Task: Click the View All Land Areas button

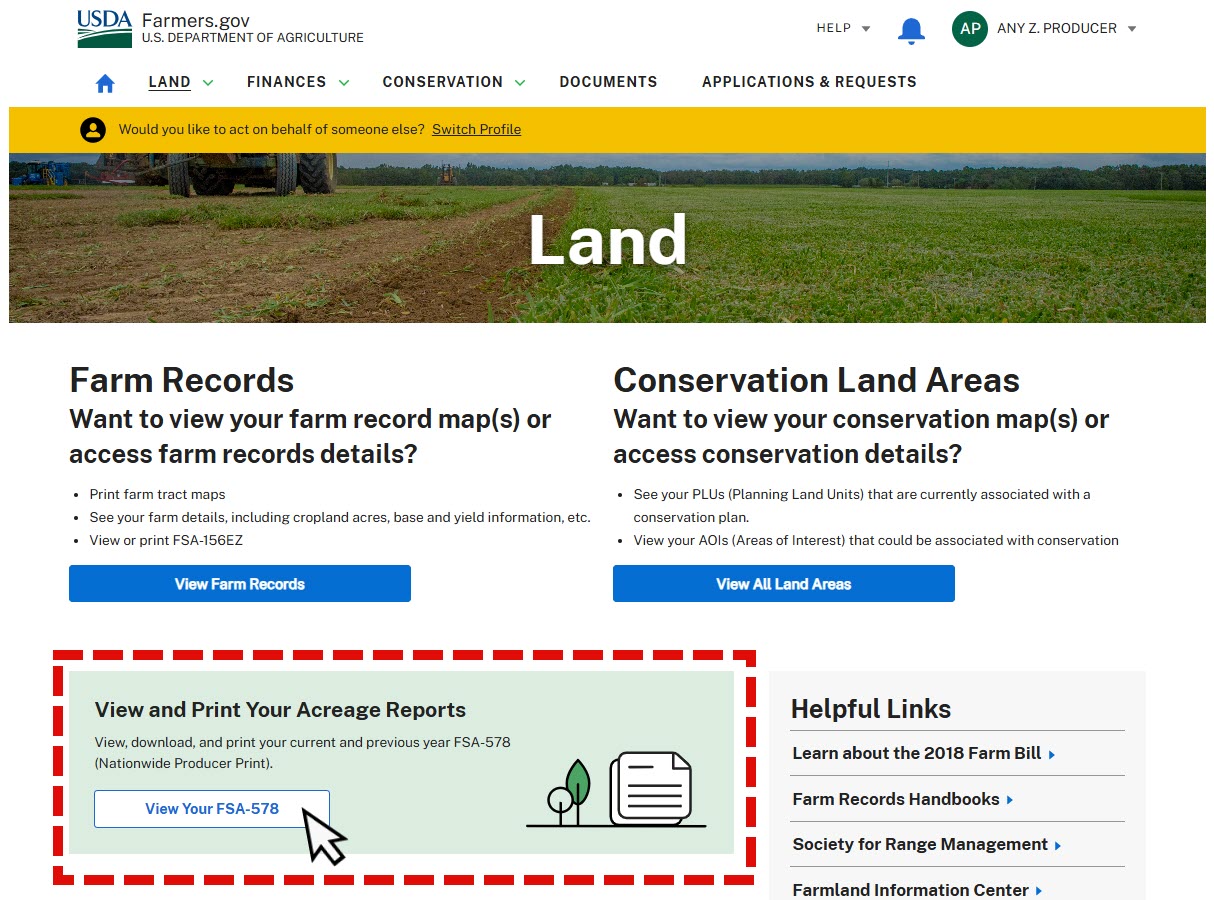Action: click(x=783, y=583)
